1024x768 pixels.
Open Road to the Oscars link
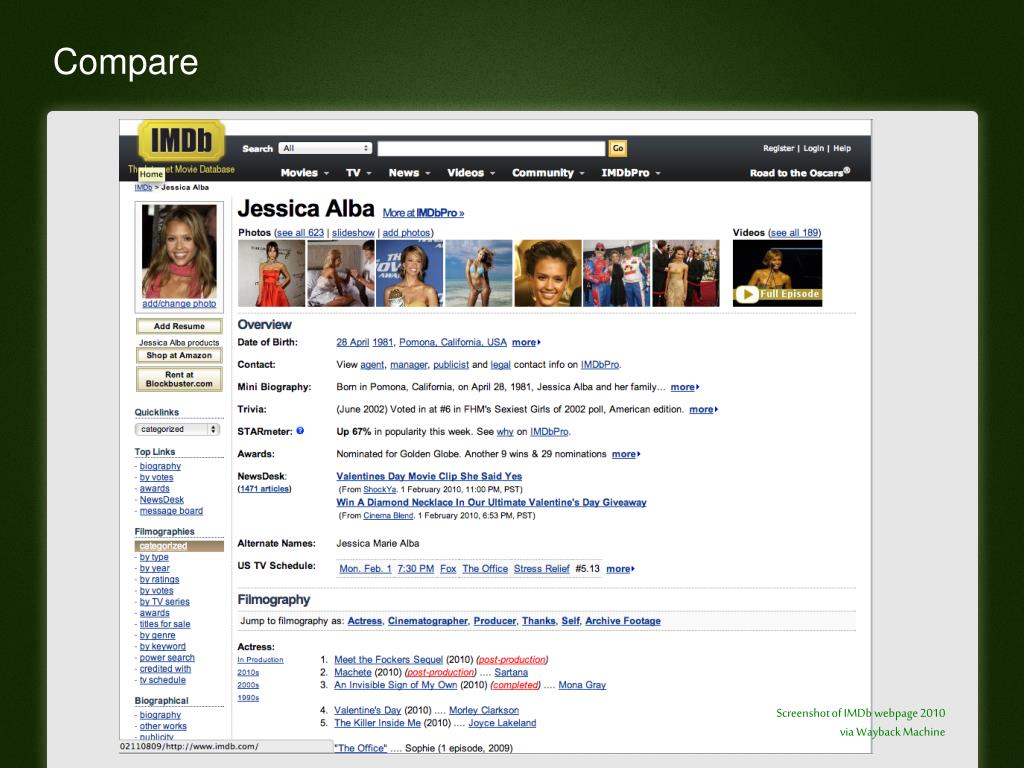800,173
